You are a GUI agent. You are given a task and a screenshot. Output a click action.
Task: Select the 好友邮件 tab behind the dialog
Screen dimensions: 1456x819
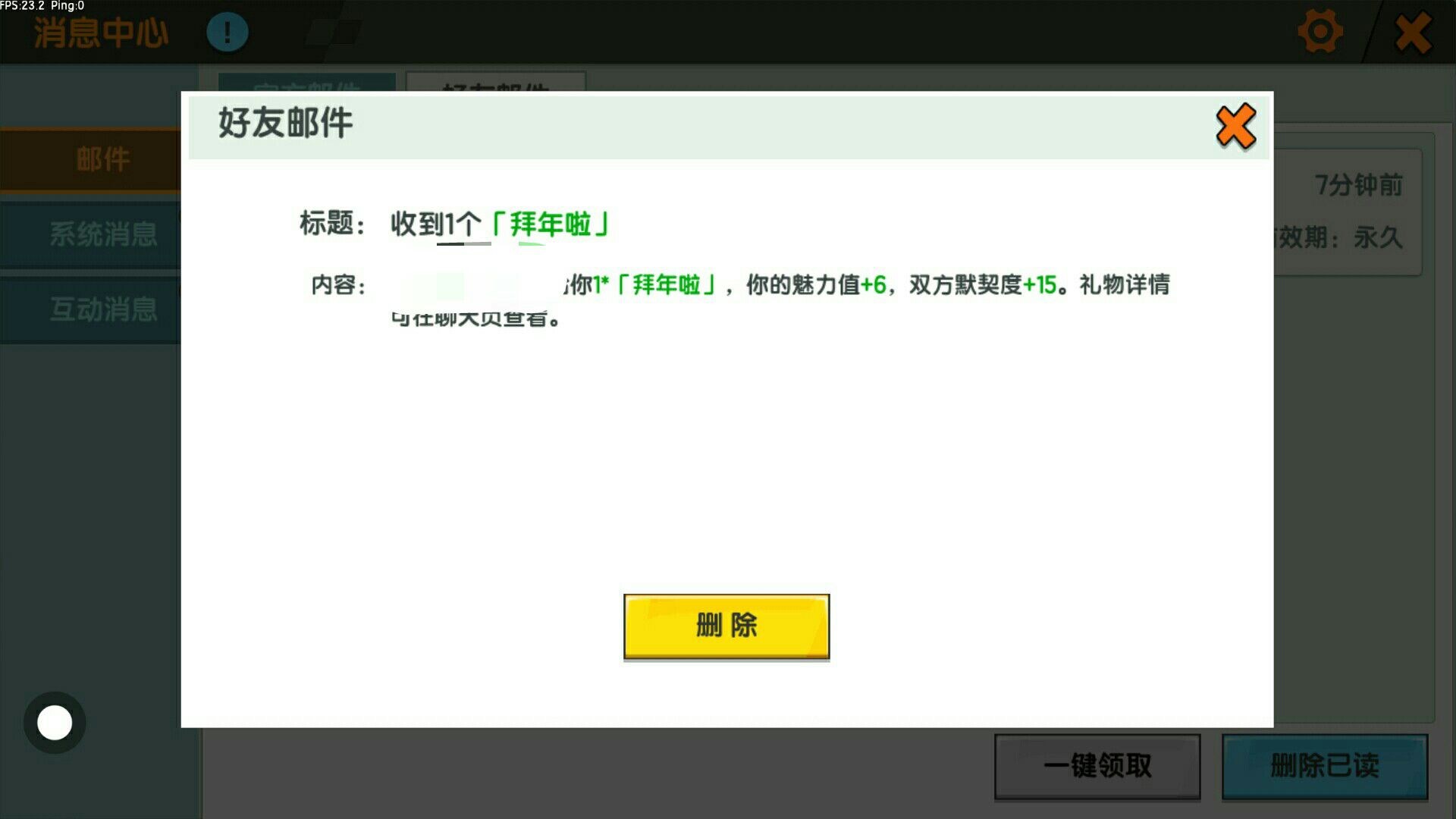pos(495,82)
